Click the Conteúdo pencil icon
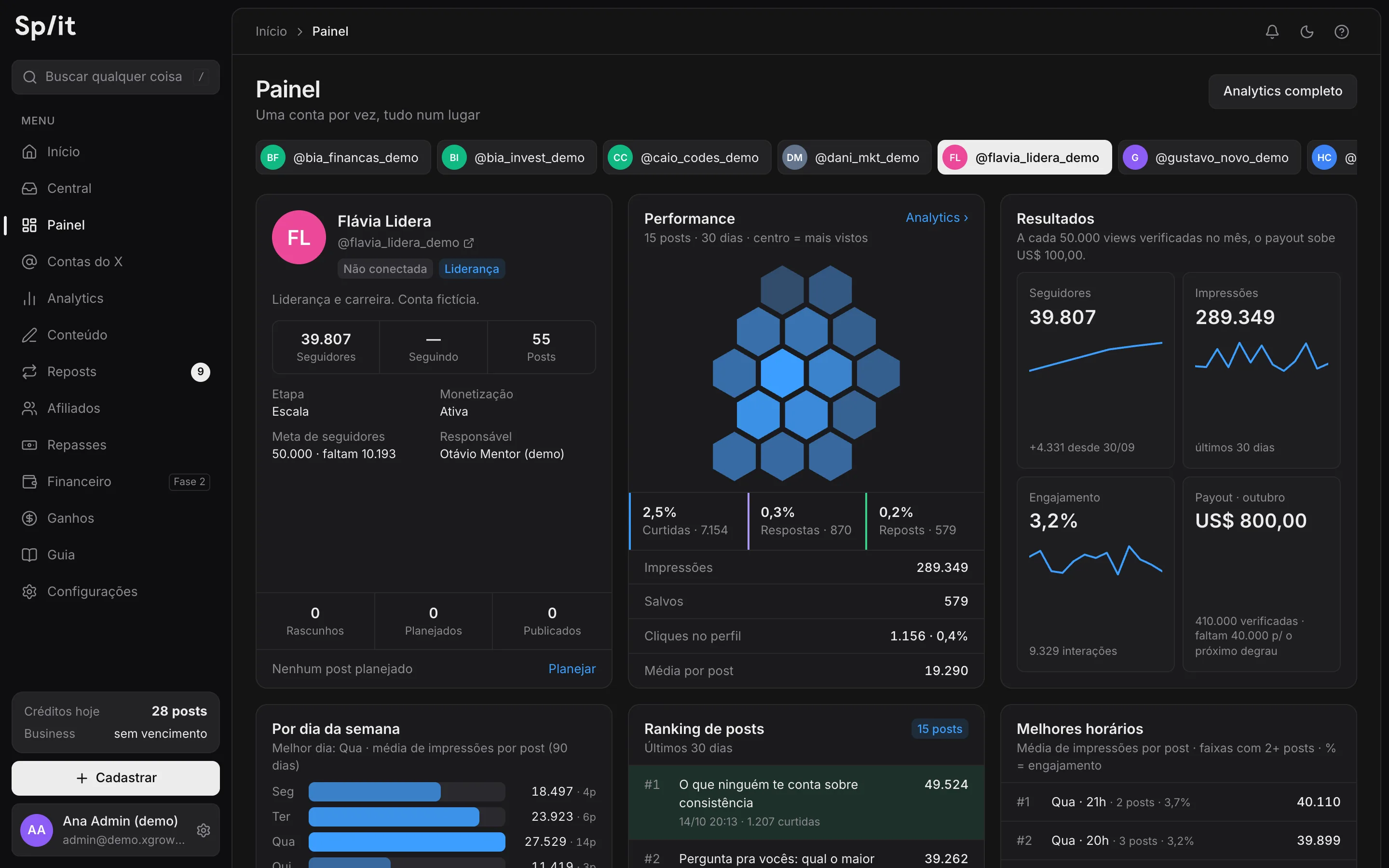 click(29, 335)
